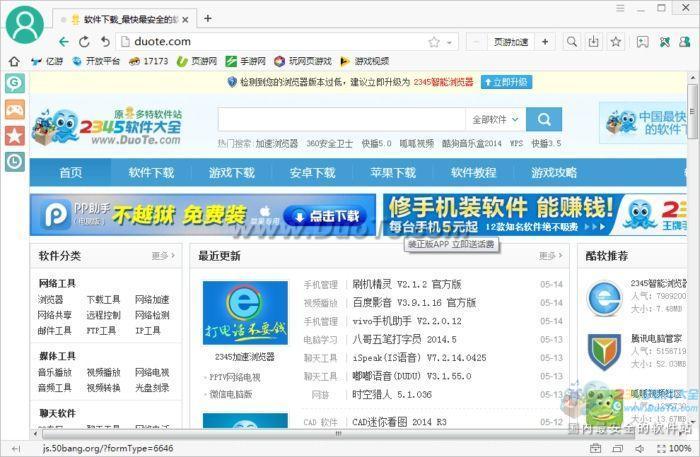Image resolution: width=700 pixels, height=457 pixels.
Task: Open the downloads icon in toolbar
Action: tap(593, 42)
